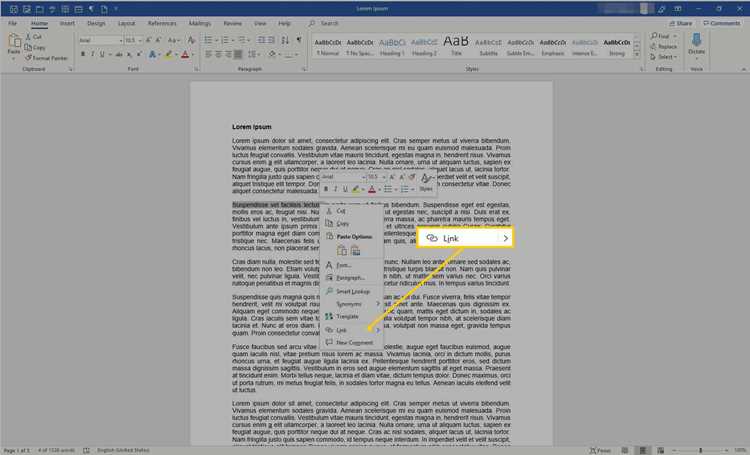Image resolution: width=750 pixels, height=455 pixels.
Task: Click Format Painter in the ribbon
Action: click(x=46, y=58)
